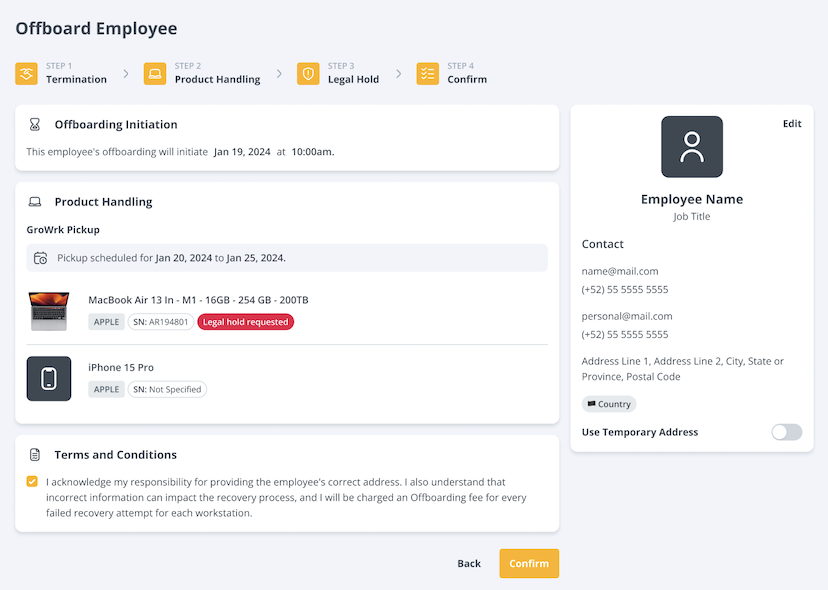
Task: Click the calendar icon in pickup schedule
Action: pyautogui.click(x=41, y=258)
